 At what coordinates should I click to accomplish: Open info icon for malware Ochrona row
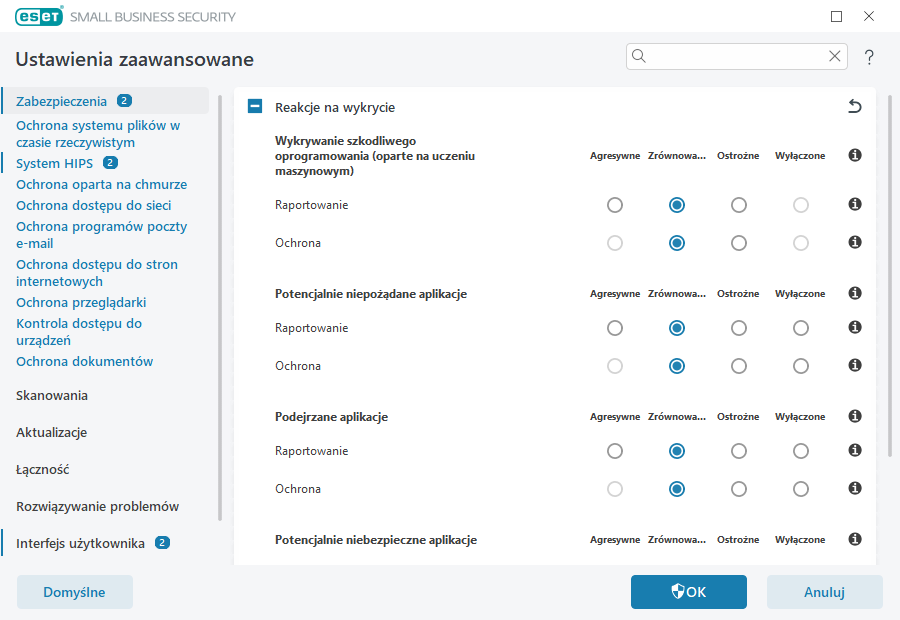tap(855, 242)
